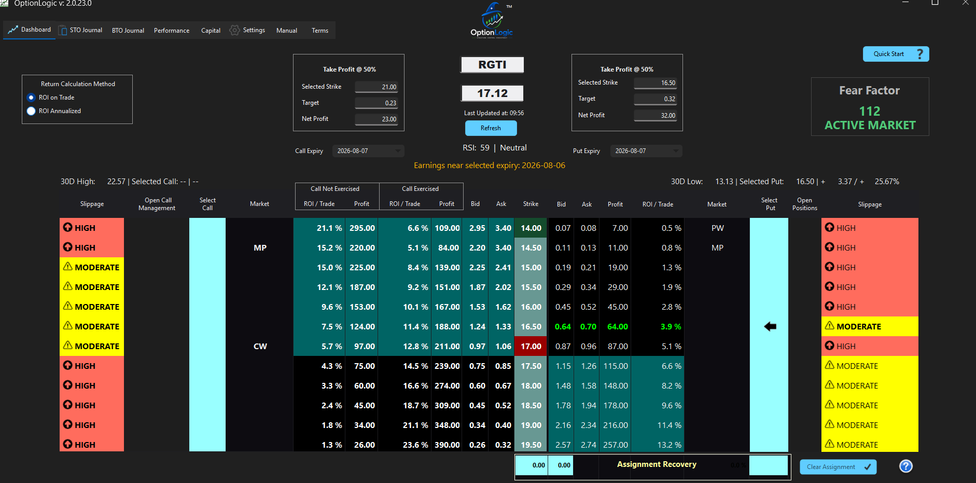Click the Clear Assignment button
The height and width of the screenshot is (483, 976).
click(x=838, y=467)
